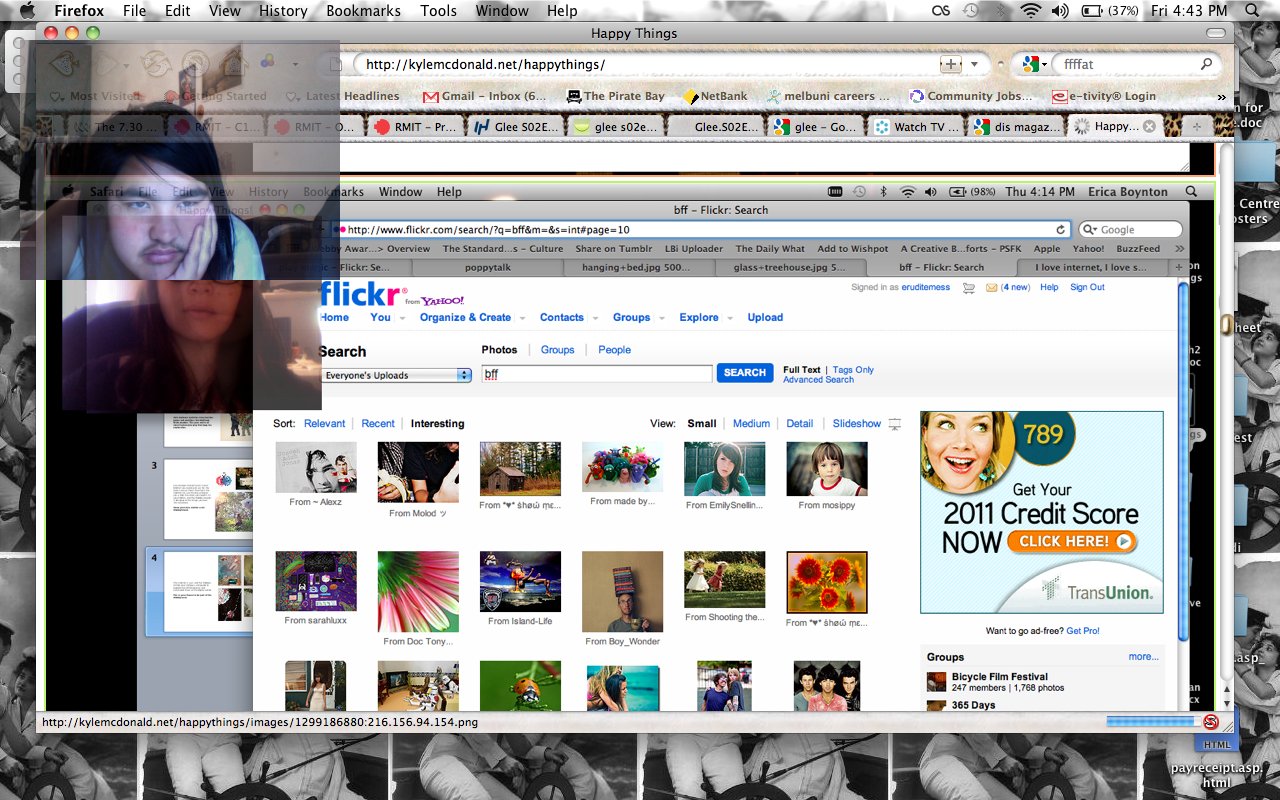1280x800 pixels.
Task: Open the melbuni careers bookmark
Action: pyautogui.click(x=828, y=96)
